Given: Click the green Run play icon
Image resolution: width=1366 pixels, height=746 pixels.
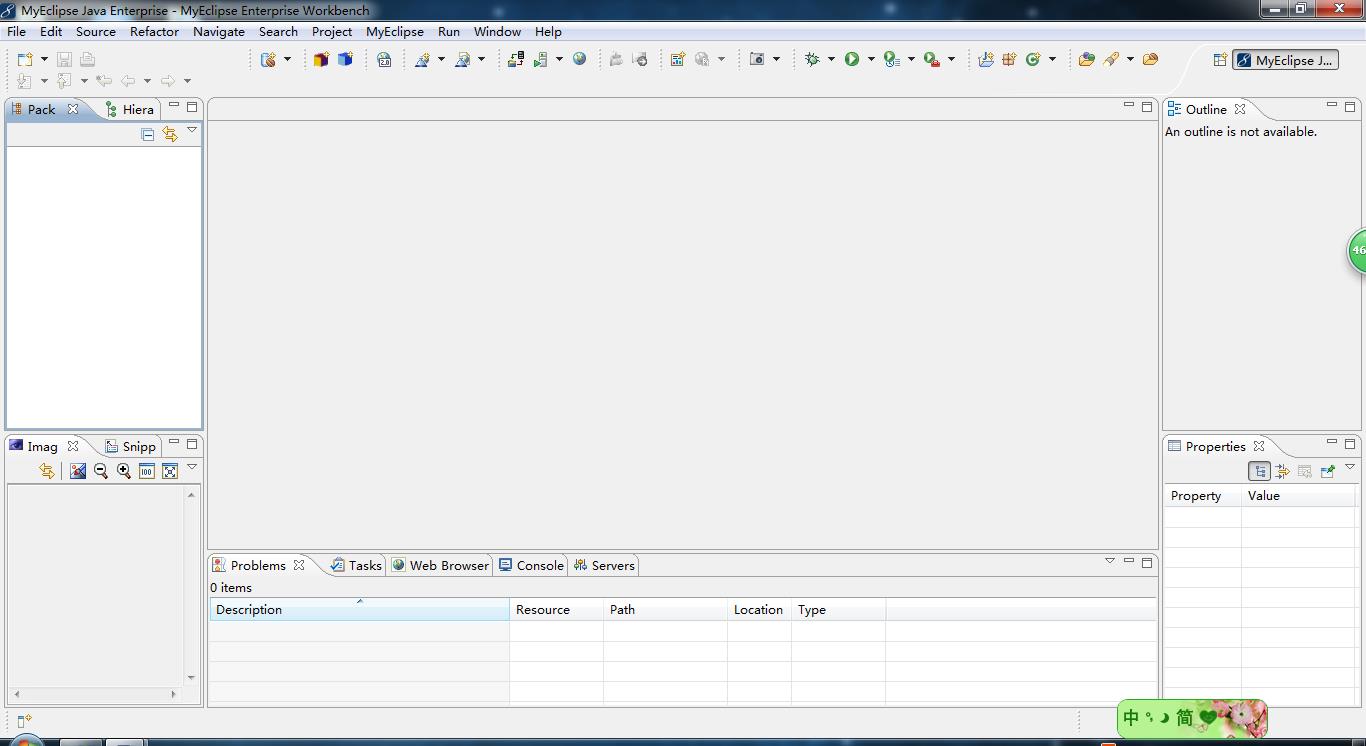Looking at the screenshot, I should pyautogui.click(x=852, y=60).
